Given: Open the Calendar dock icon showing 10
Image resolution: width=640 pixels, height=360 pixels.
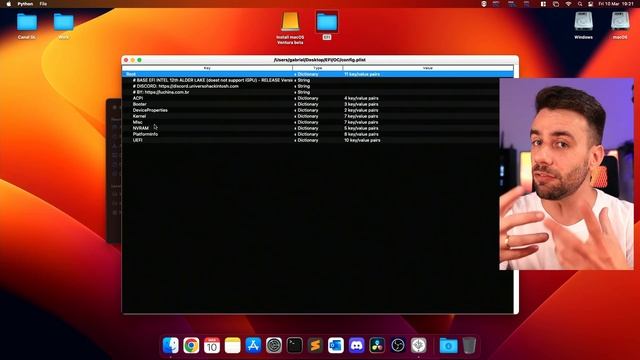Looking at the screenshot, I should coord(212,345).
